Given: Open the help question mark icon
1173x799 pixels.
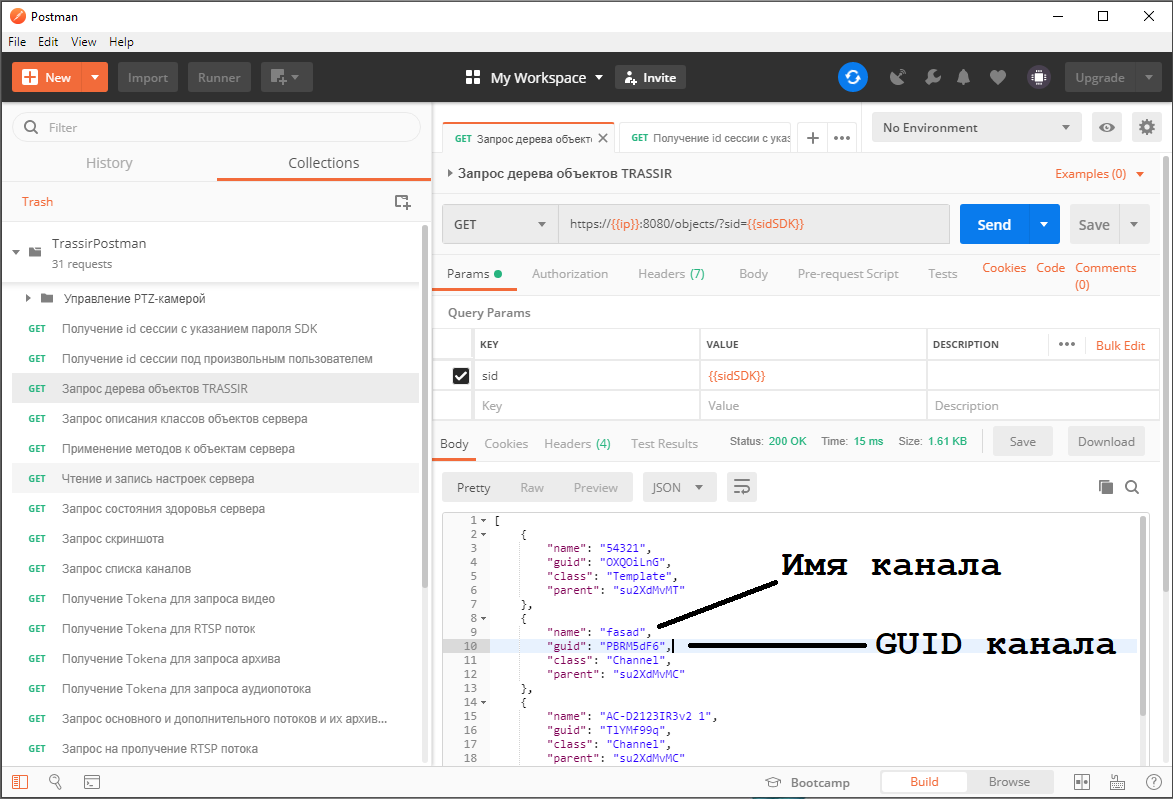Looking at the screenshot, I should pyautogui.click(x=1154, y=782).
